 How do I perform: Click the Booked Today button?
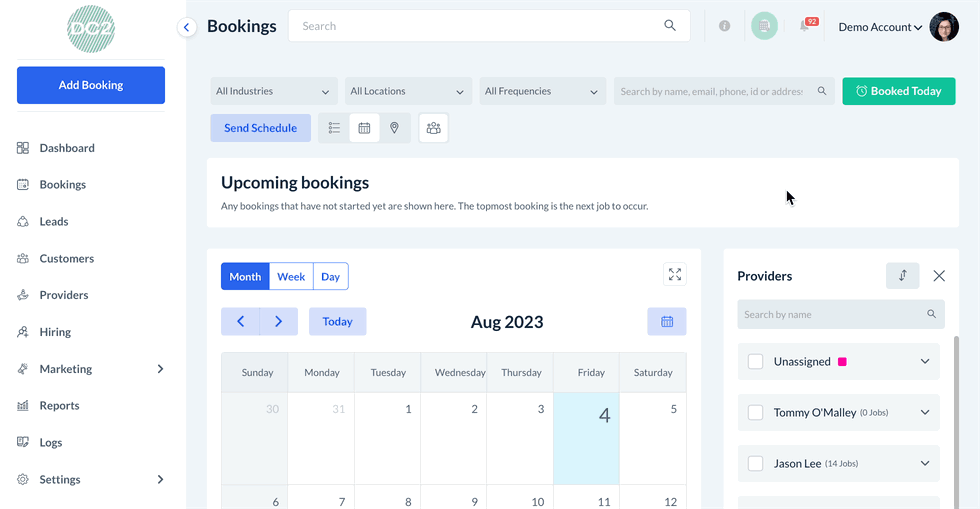899,91
